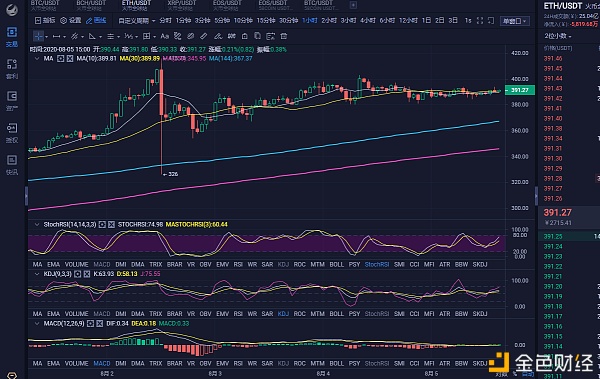600x379 pixels.
Task: Collapse the KDJ panel chevron
Action: (37, 274)
